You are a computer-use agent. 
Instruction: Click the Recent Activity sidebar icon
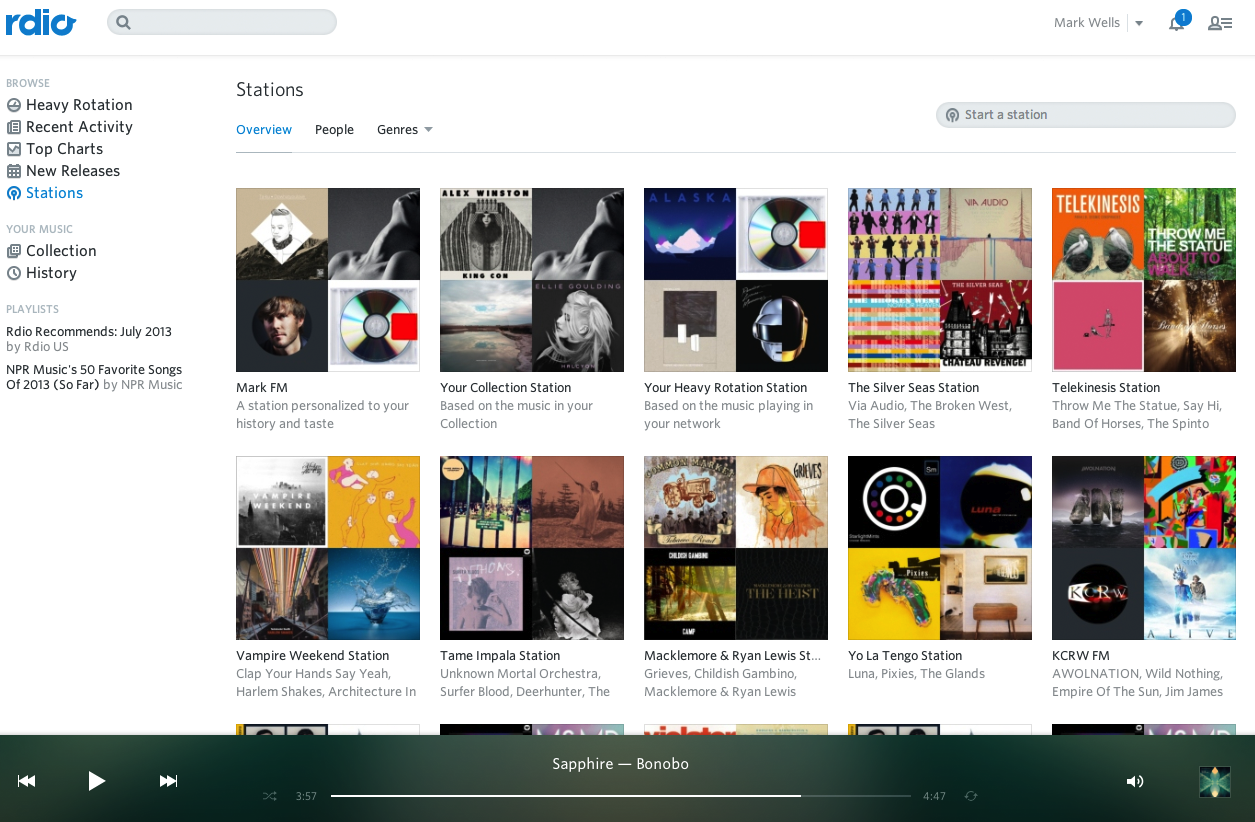tap(14, 127)
